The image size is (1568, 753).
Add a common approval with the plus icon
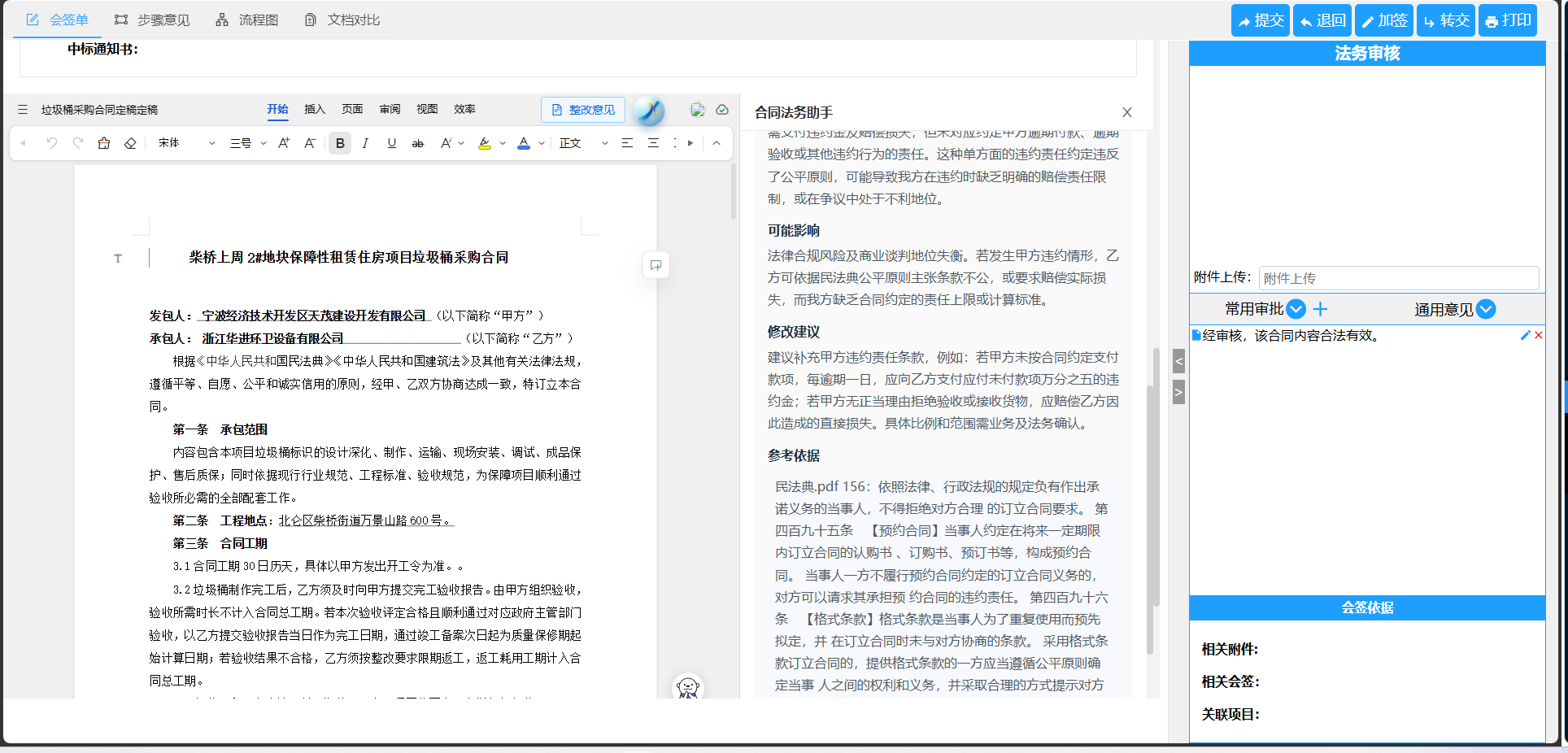1321,309
